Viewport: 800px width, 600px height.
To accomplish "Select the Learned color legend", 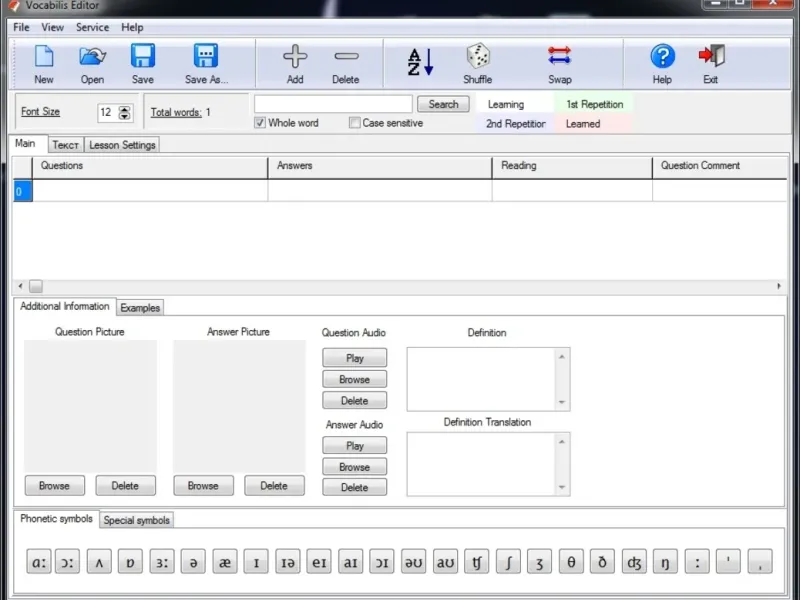I will point(594,124).
